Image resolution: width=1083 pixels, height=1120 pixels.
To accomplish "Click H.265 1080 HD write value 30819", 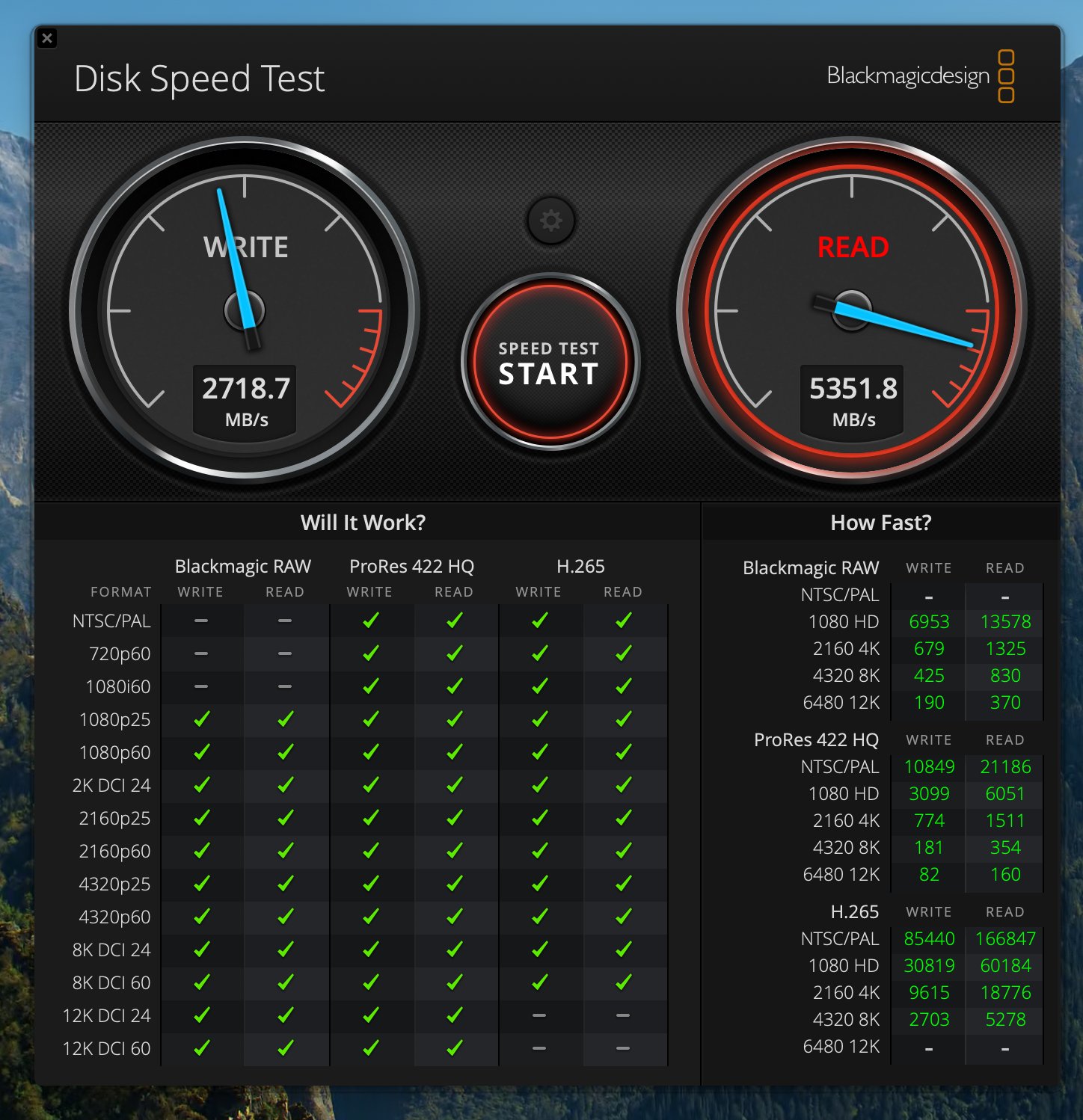I will [929, 966].
